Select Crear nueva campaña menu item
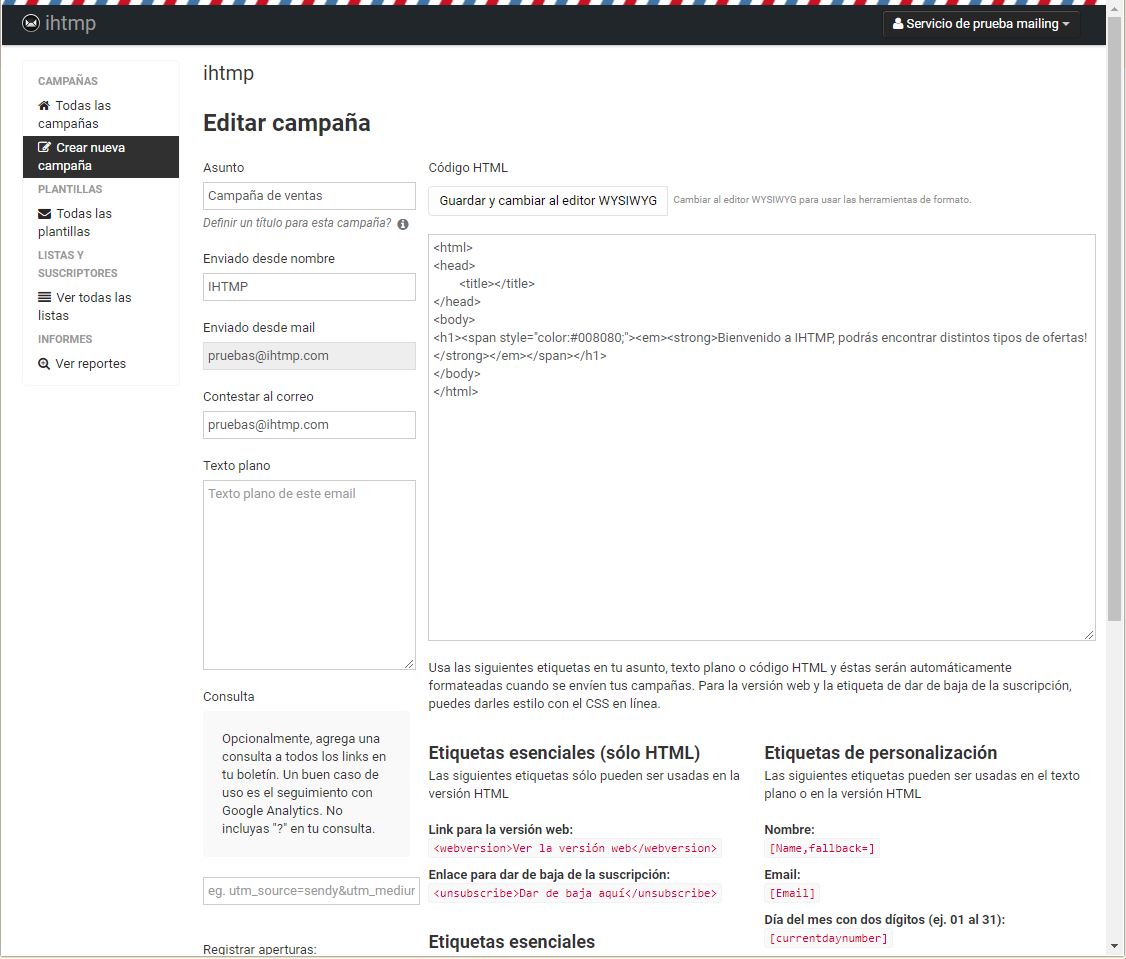Viewport: 1126px width, 959px height. (101, 157)
